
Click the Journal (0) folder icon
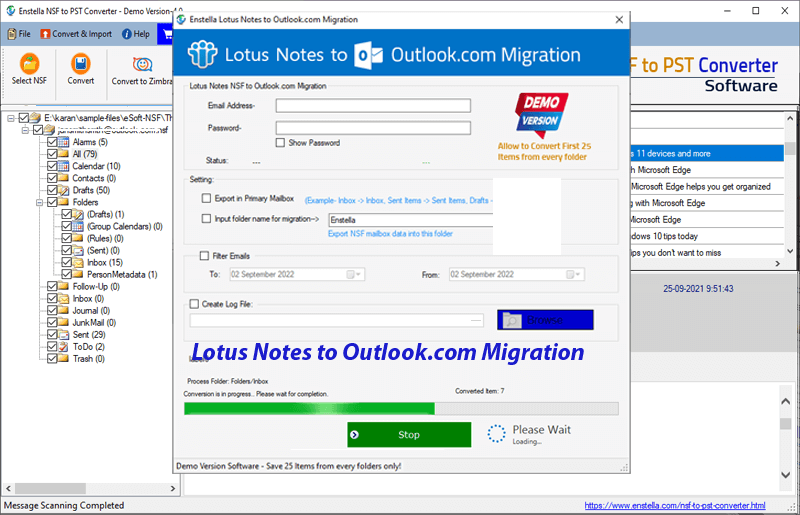tap(63, 310)
